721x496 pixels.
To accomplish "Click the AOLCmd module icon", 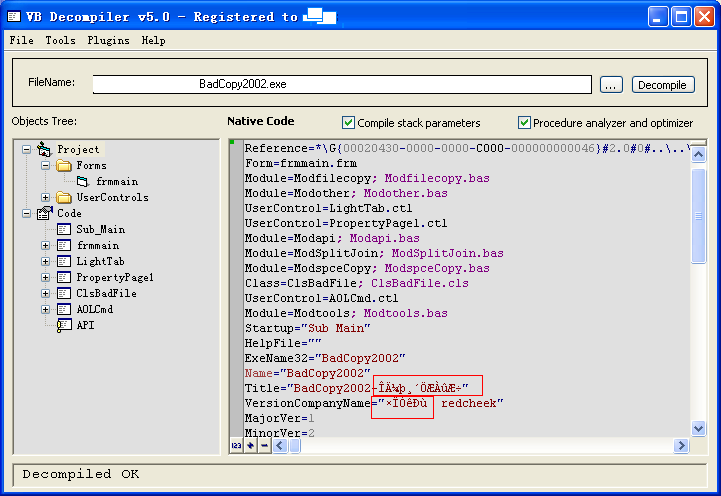I will pyautogui.click(x=64, y=309).
